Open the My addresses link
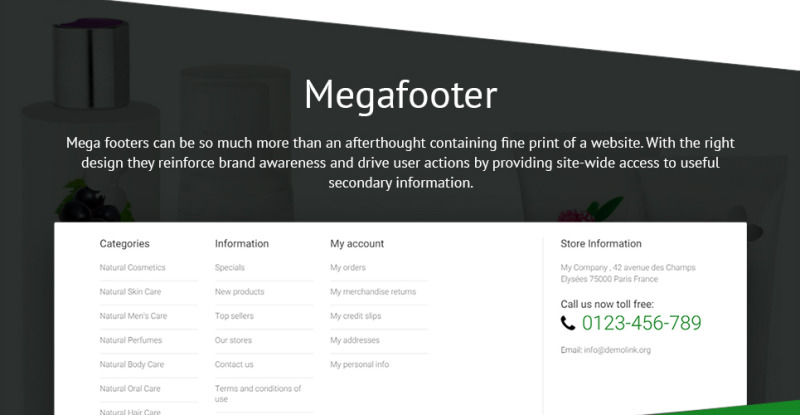This screenshot has height=415, width=800. [354, 340]
